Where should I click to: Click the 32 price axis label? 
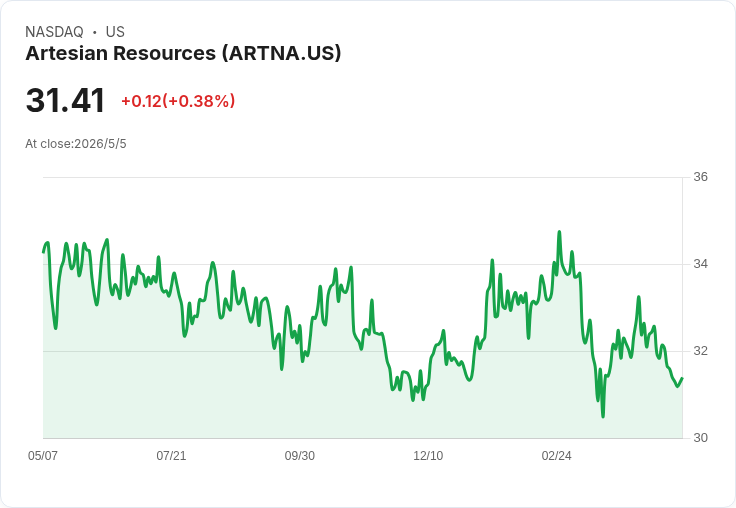click(x=700, y=351)
